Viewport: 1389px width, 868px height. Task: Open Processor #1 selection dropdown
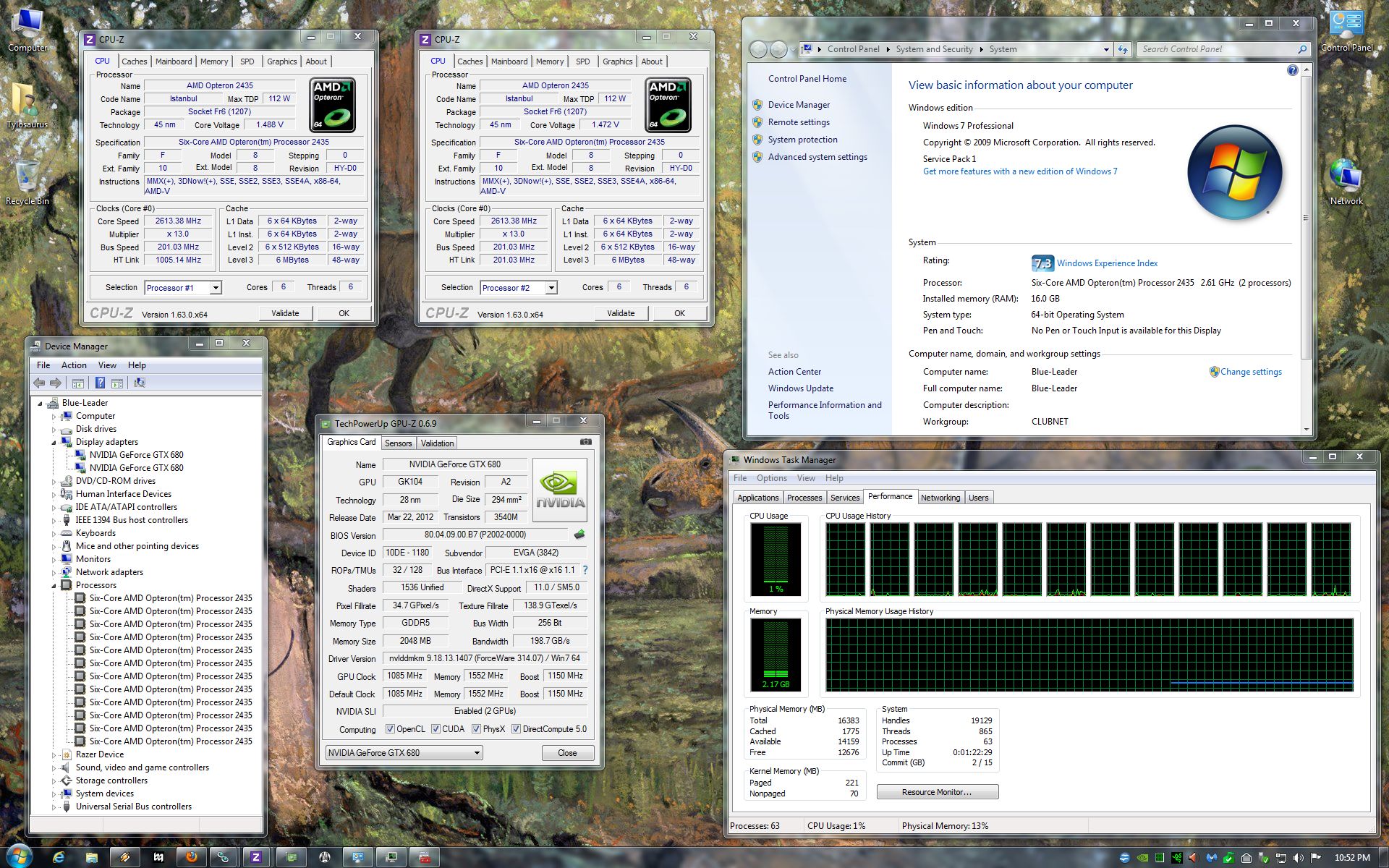click(215, 288)
